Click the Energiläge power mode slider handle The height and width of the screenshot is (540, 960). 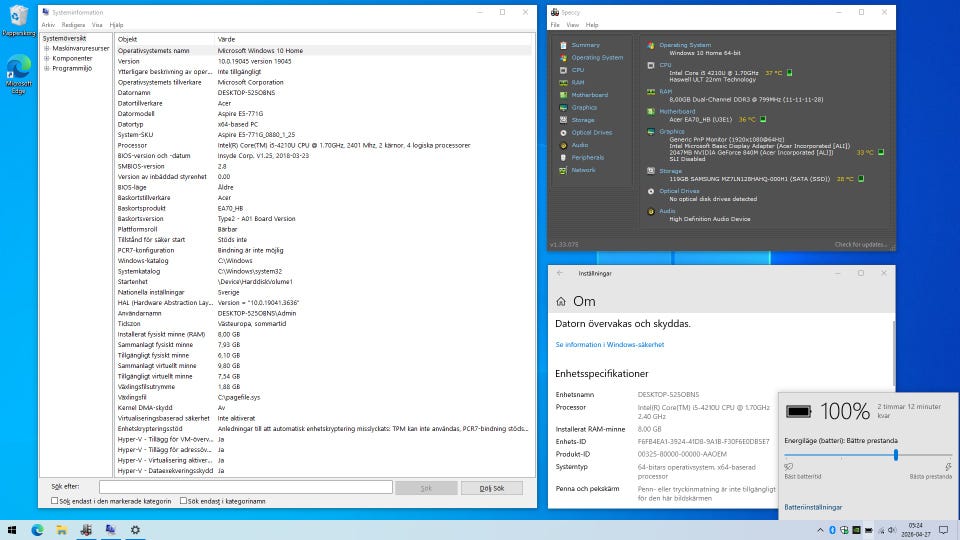tap(896, 455)
